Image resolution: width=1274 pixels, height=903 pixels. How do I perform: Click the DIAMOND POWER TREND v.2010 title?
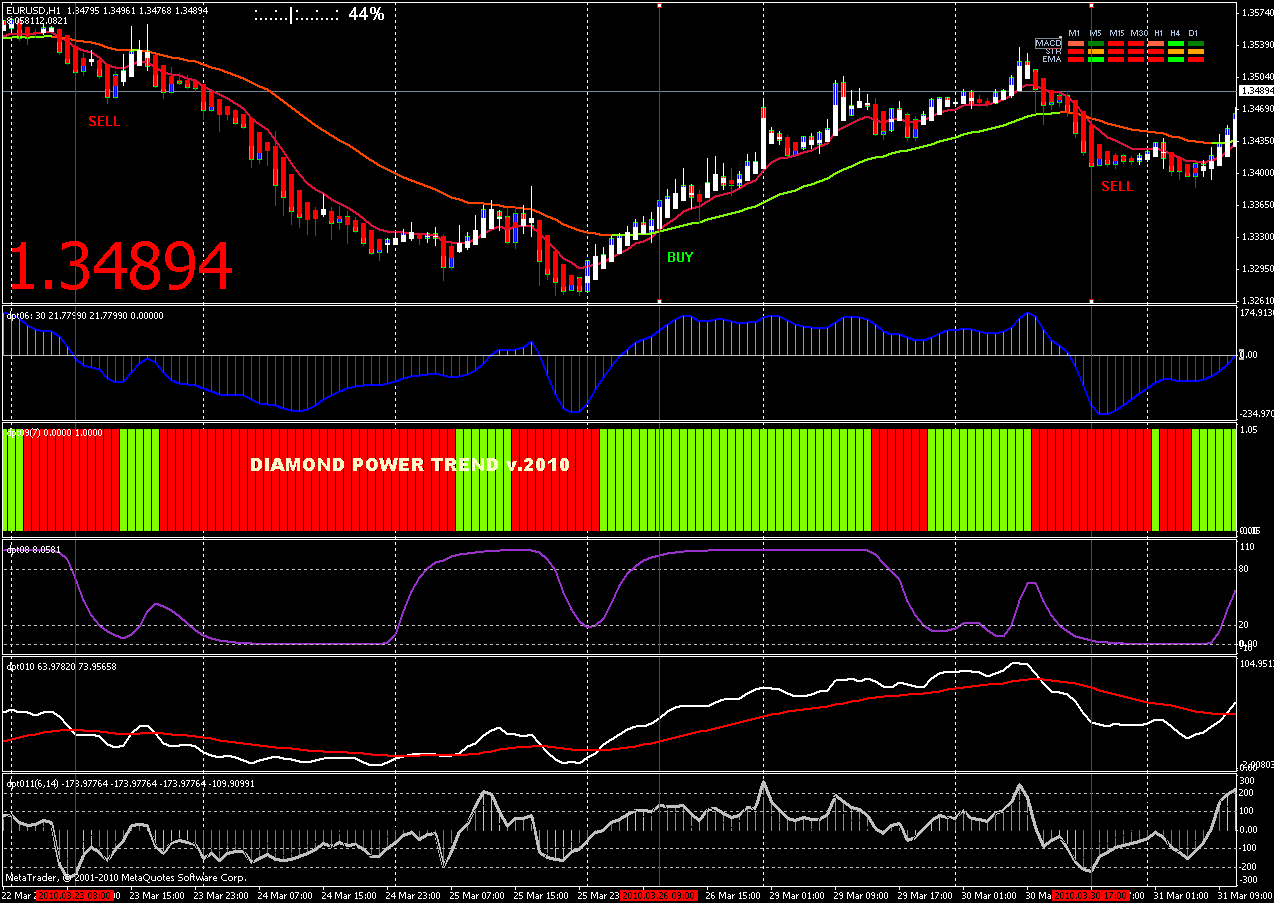410,465
